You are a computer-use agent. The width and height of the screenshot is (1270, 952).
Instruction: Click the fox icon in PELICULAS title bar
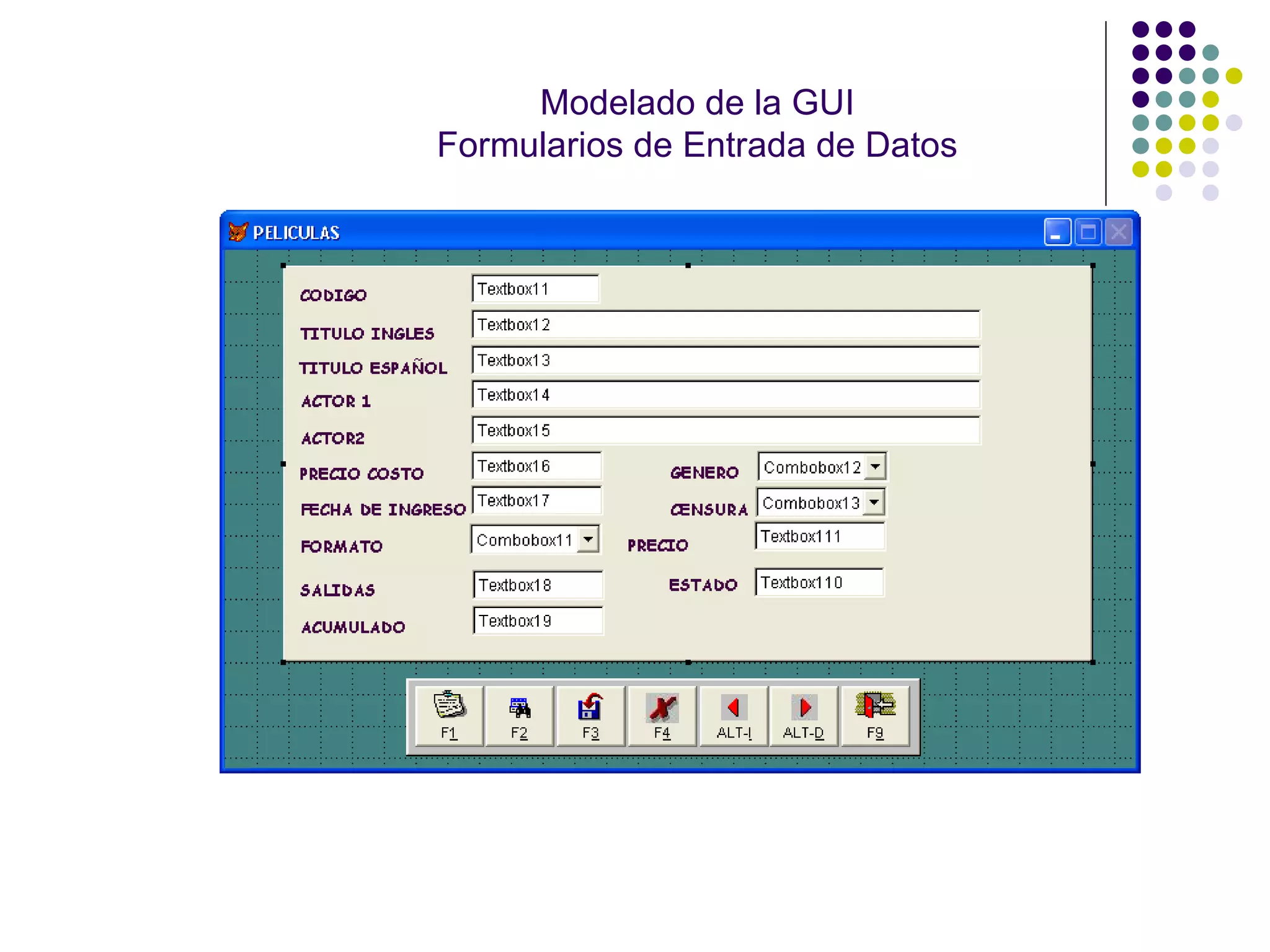[238, 232]
